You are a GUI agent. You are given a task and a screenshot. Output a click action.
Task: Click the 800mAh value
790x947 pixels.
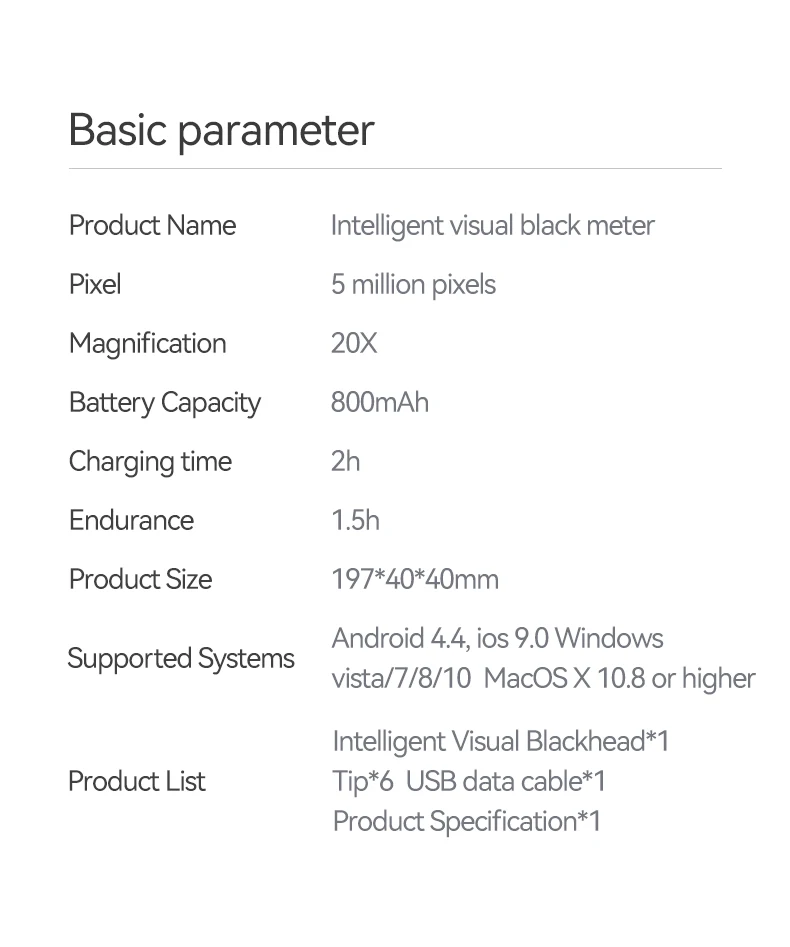pyautogui.click(x=380, y=402)
